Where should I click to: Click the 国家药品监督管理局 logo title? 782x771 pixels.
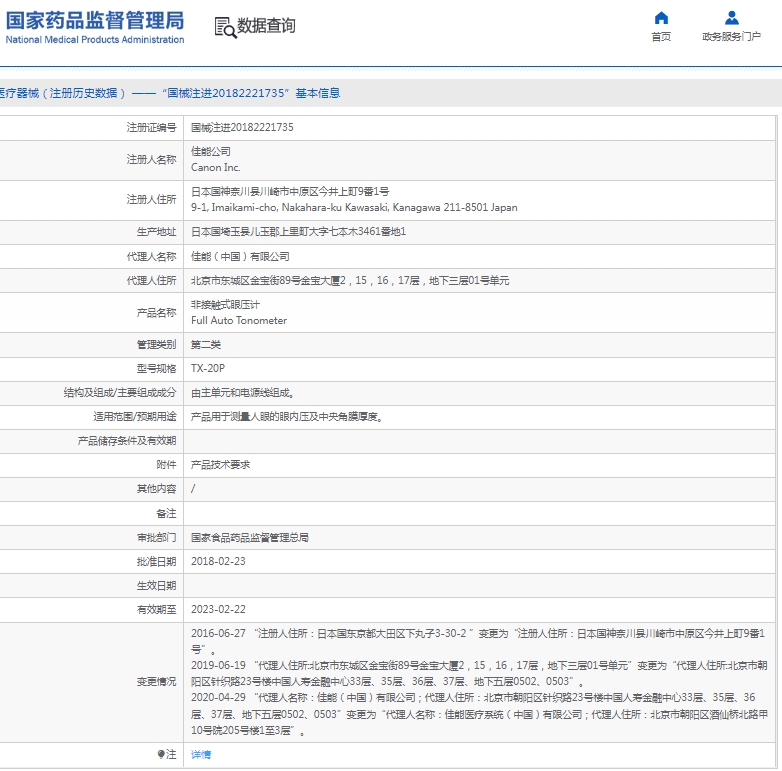pyautogui.click(x=95, y=20)
